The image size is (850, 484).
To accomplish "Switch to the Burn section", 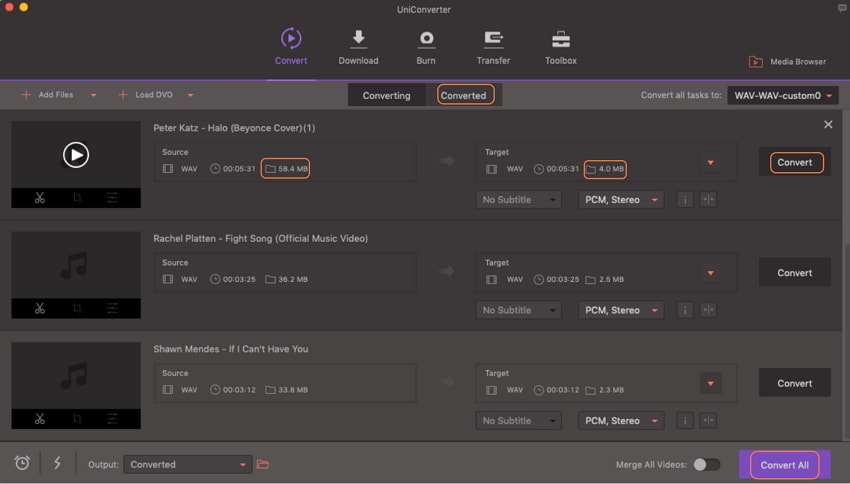I will point(426,47).
